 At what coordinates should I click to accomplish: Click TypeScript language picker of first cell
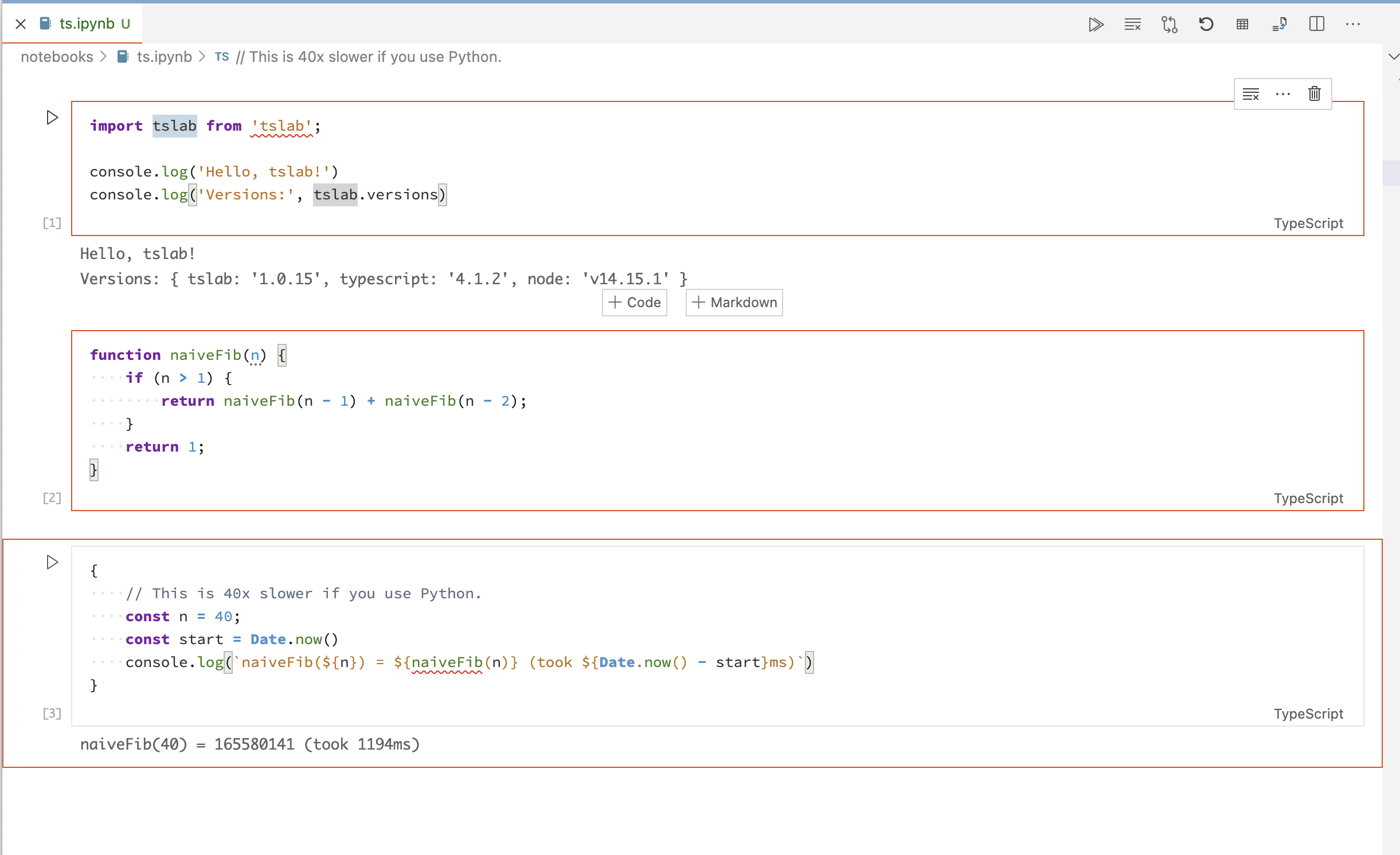coord(1308,223)
